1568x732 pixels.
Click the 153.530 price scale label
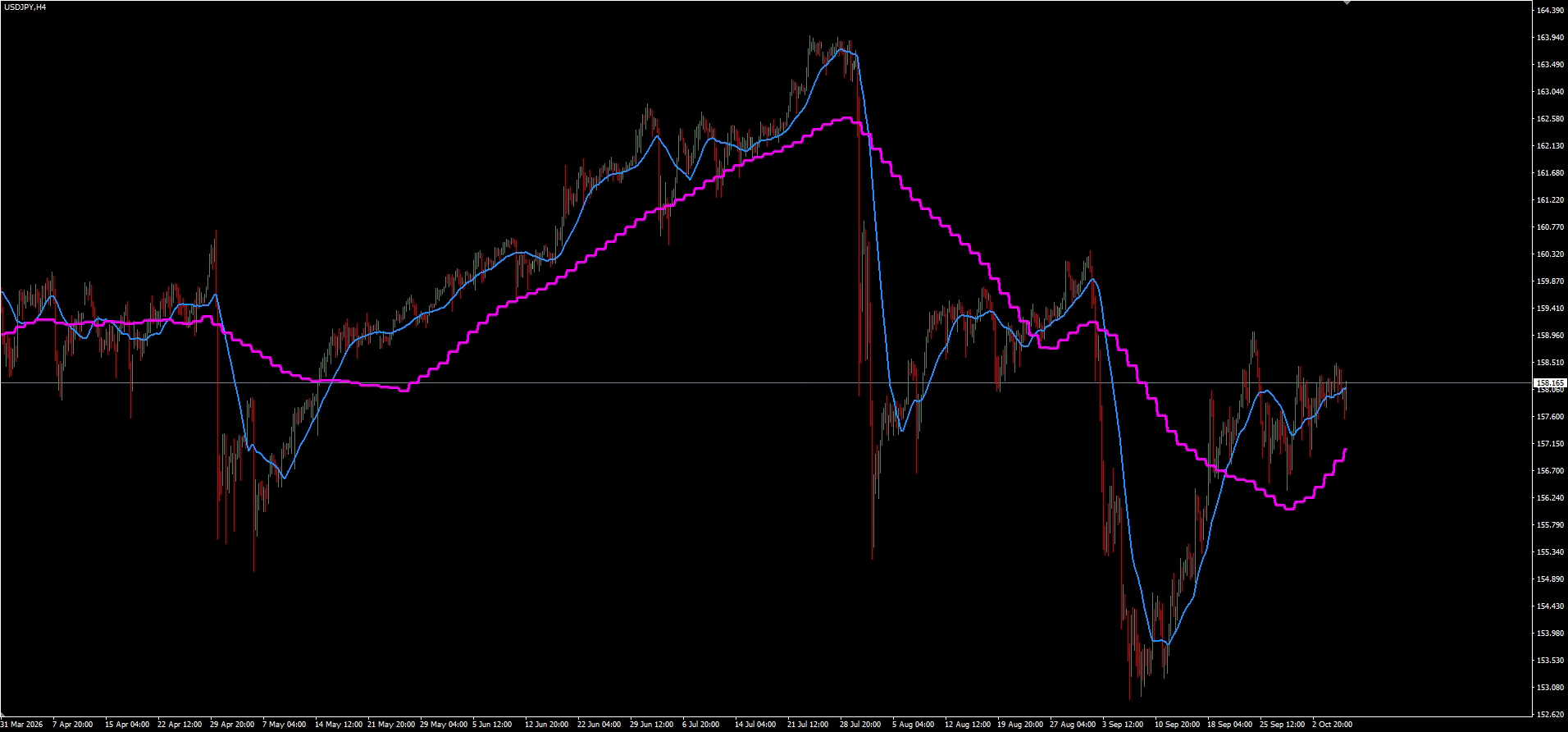click(1549, 660)
